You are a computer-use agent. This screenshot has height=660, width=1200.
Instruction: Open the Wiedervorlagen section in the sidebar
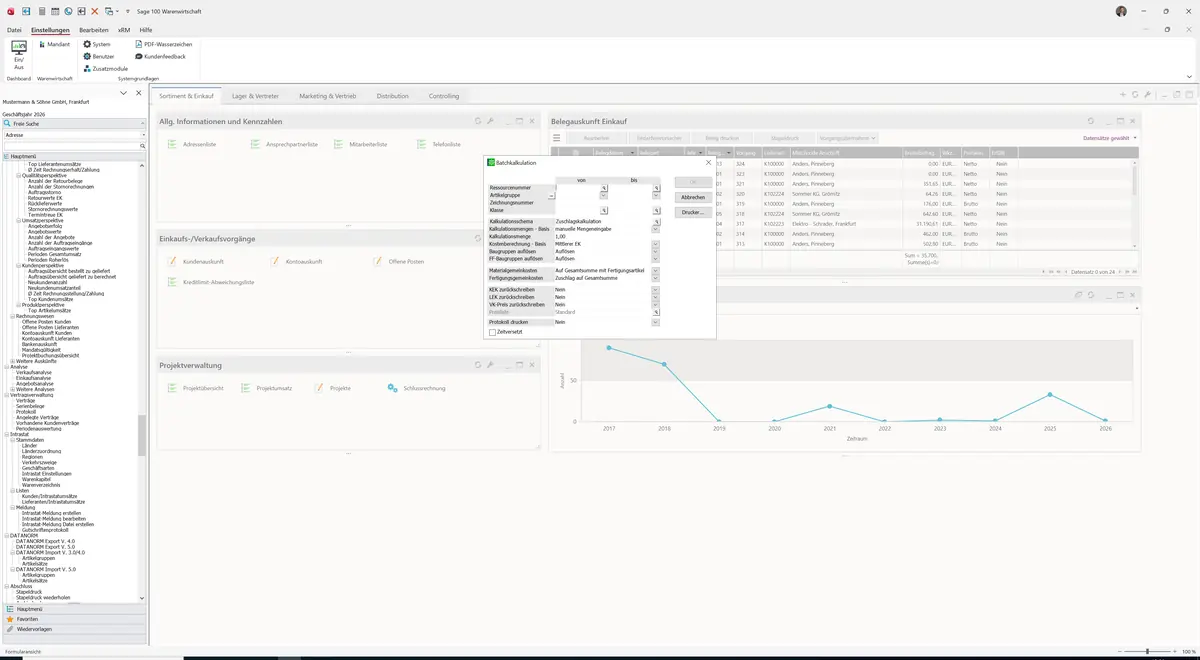(x=74, y=629)
